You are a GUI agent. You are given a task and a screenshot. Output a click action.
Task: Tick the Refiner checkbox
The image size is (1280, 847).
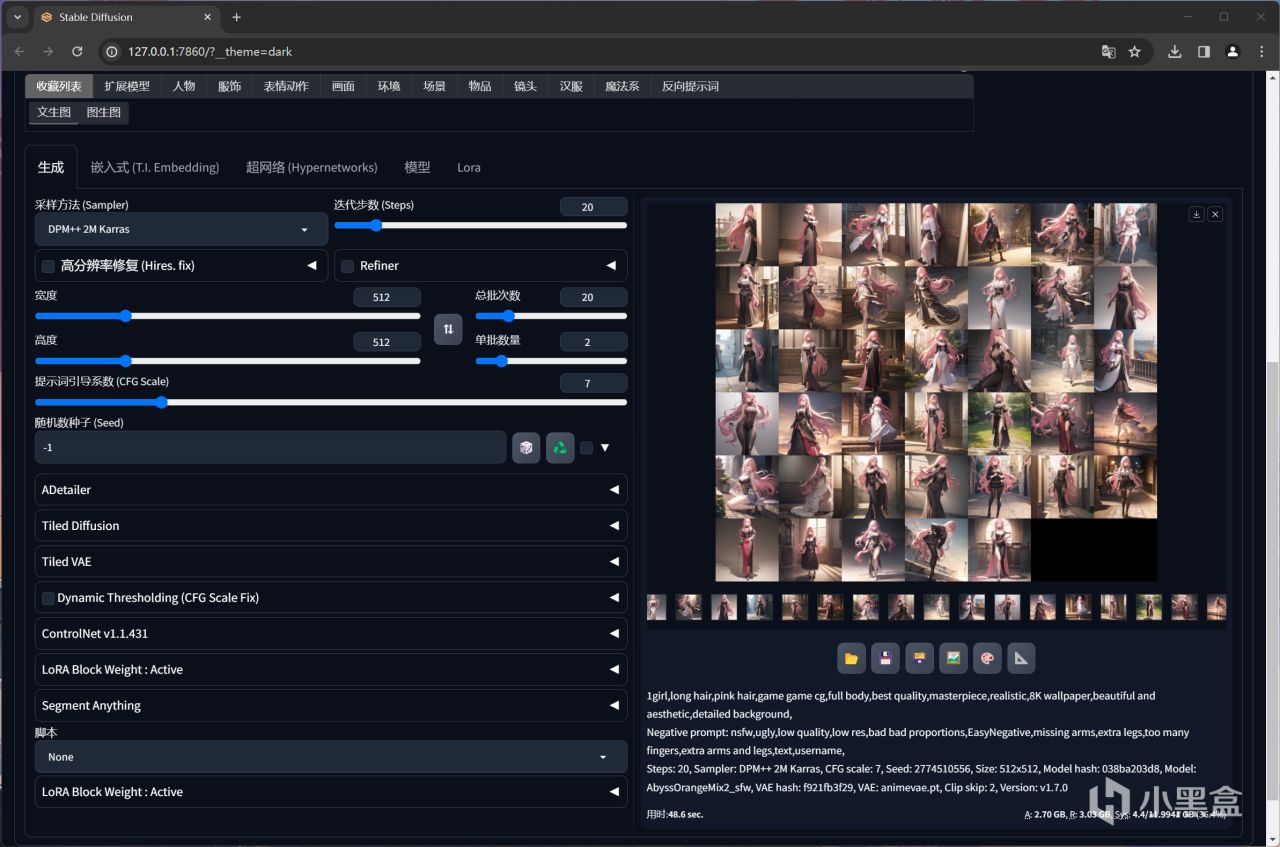pyautogui.click(x=348, y=266)
